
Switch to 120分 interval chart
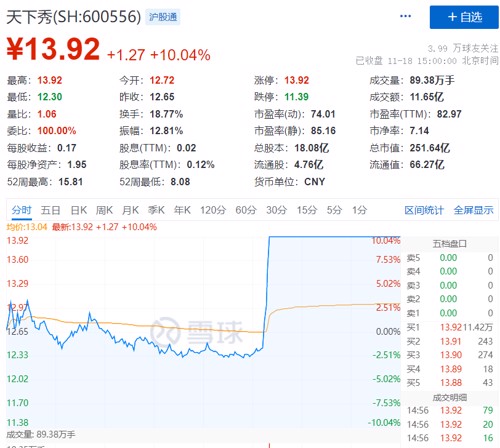click(x=213, y=210)
